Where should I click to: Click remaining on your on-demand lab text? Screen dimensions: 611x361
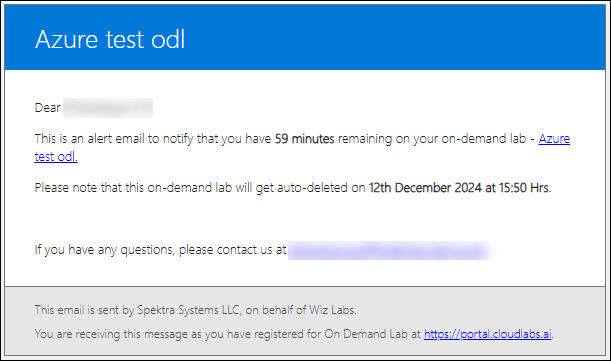[x=432, y=139]
